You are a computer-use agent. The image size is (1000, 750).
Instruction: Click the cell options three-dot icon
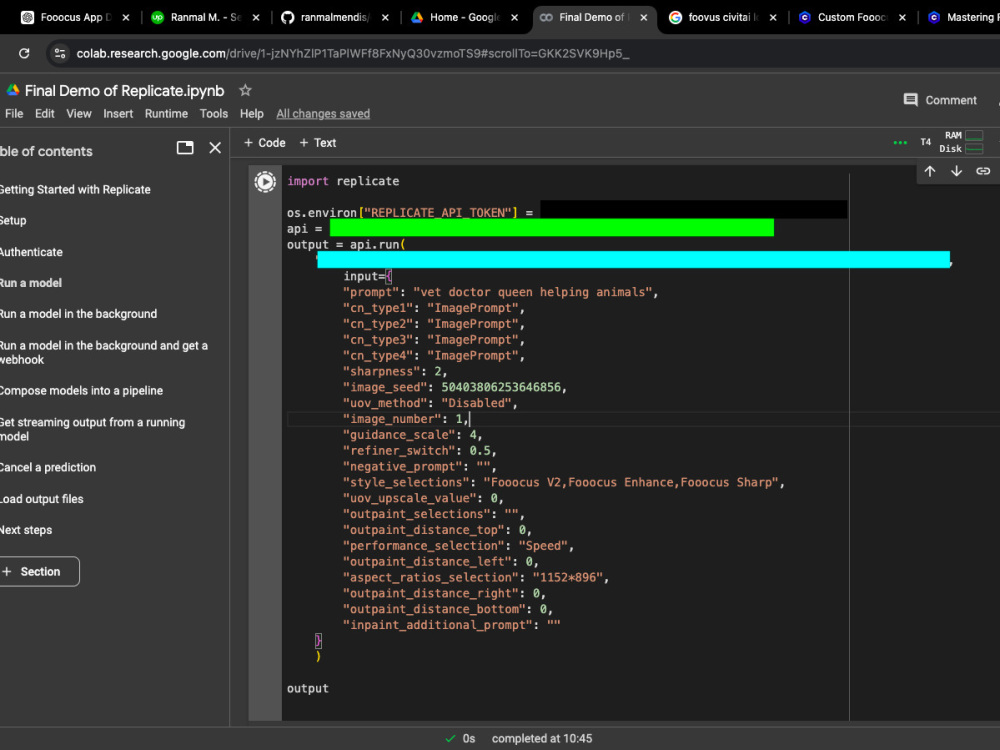tap(899, 142)
